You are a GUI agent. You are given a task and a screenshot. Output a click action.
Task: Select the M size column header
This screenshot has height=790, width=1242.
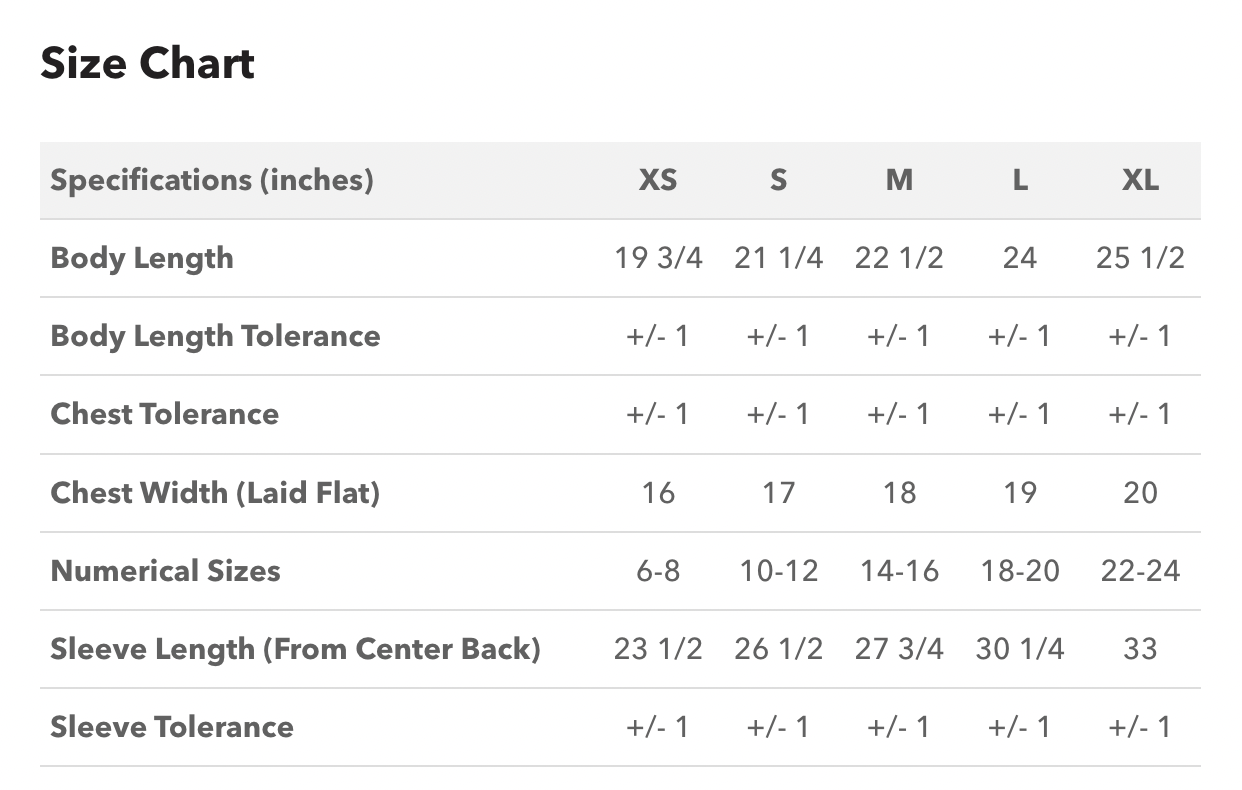899,180
